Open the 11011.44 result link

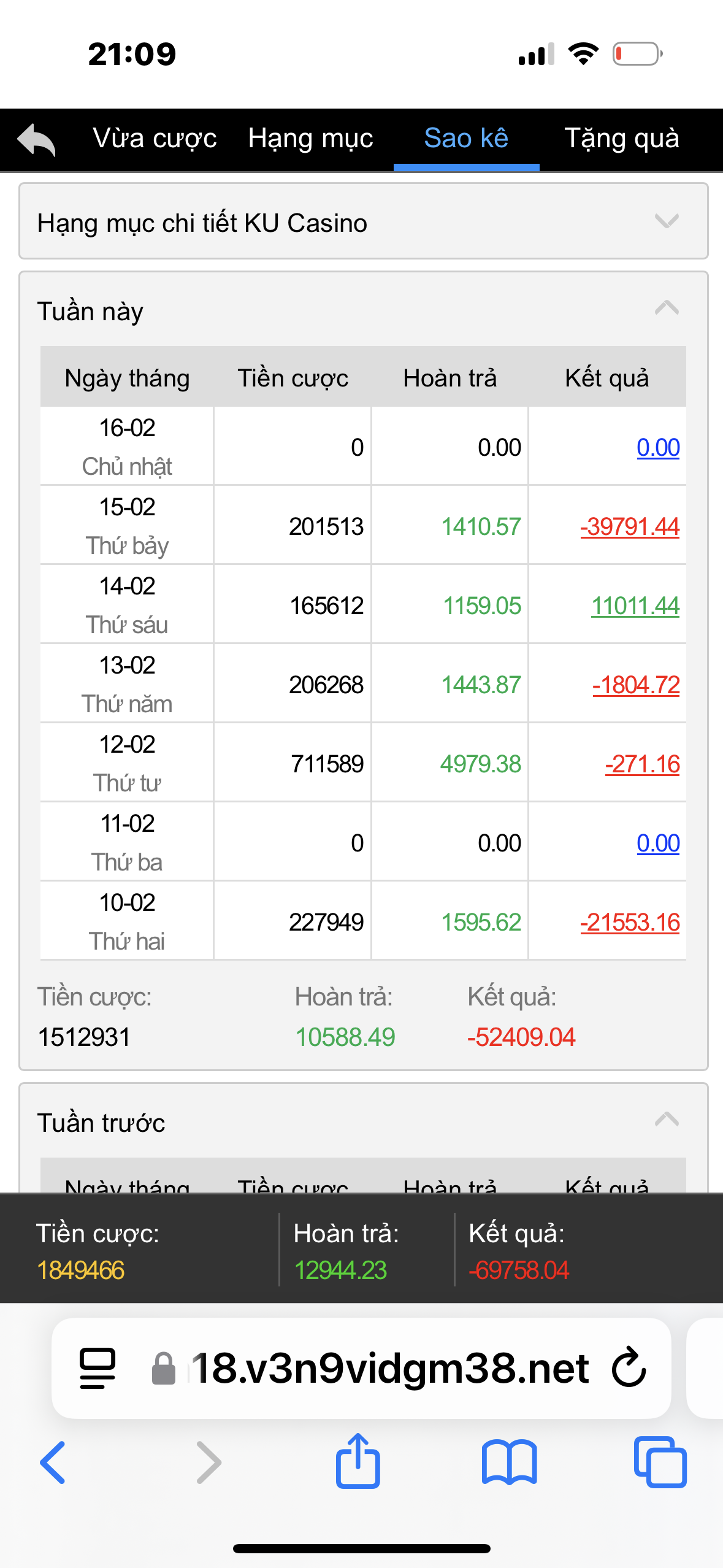point(635,606)
